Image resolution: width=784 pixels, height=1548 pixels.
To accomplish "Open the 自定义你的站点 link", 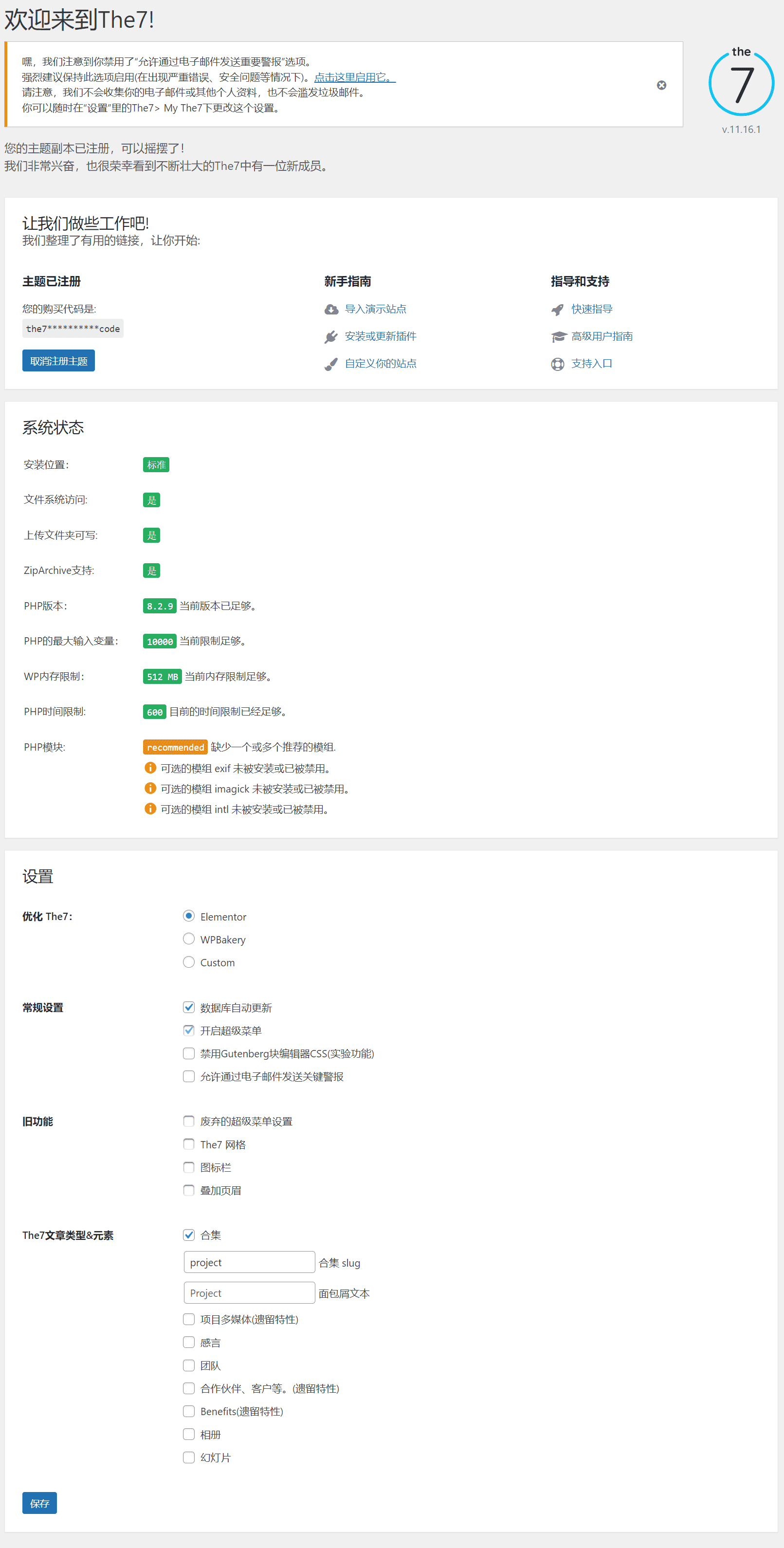I will [x=380, y=363].
